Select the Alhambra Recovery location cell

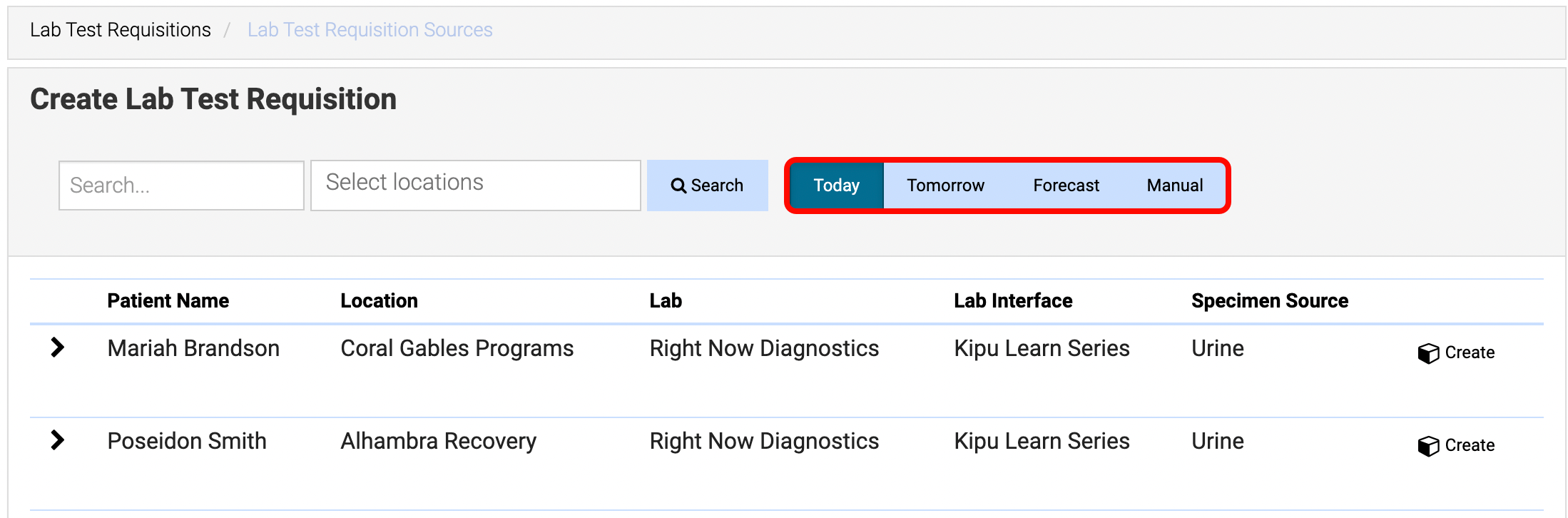(x=439, y=441)
